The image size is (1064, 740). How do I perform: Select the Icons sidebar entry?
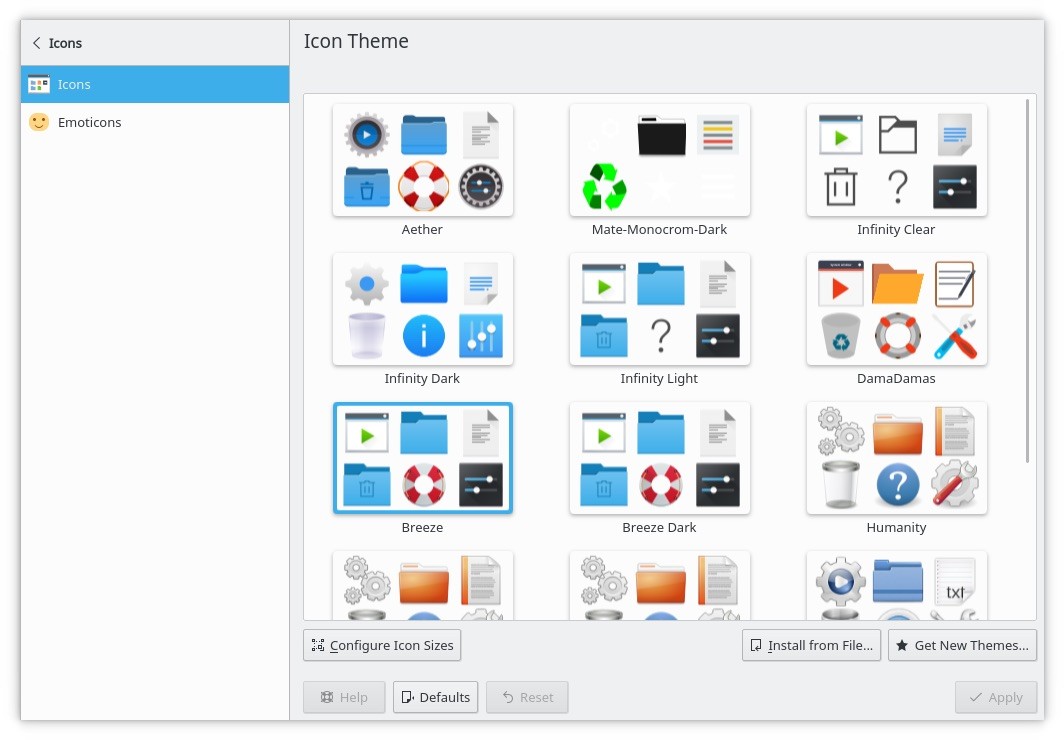click(x=155, y=84)
